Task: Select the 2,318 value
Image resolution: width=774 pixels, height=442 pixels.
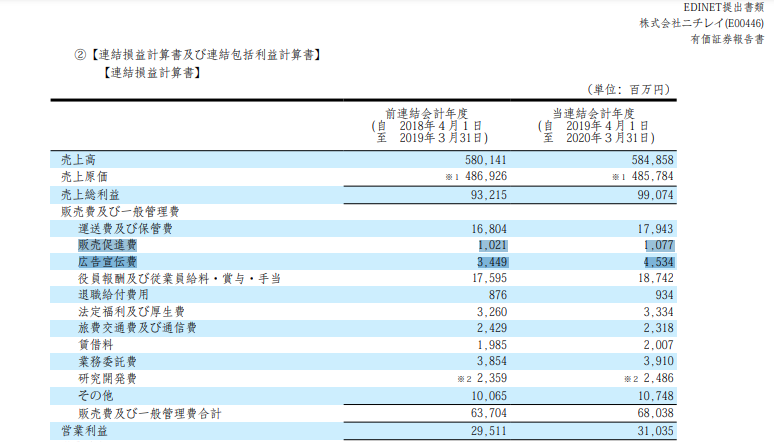Action: tap(658, 328)
